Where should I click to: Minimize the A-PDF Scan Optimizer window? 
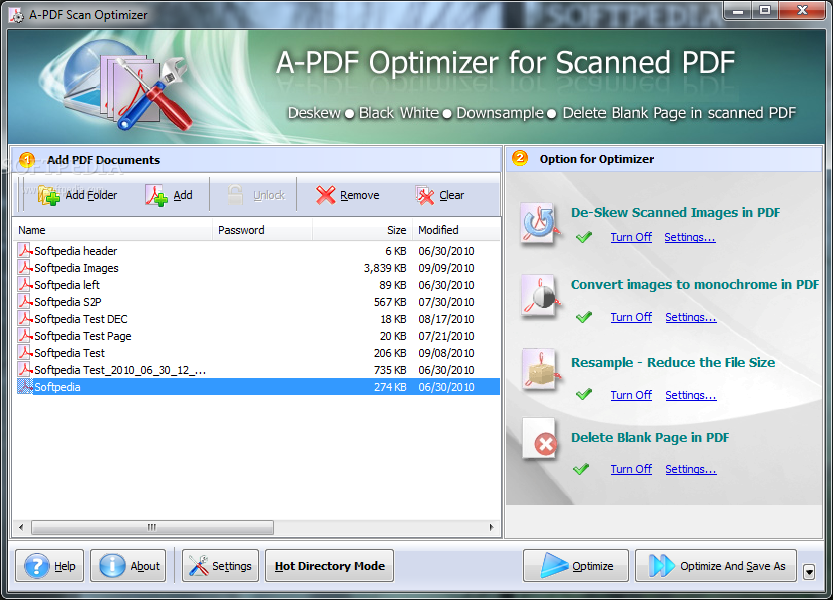(738, 11)
